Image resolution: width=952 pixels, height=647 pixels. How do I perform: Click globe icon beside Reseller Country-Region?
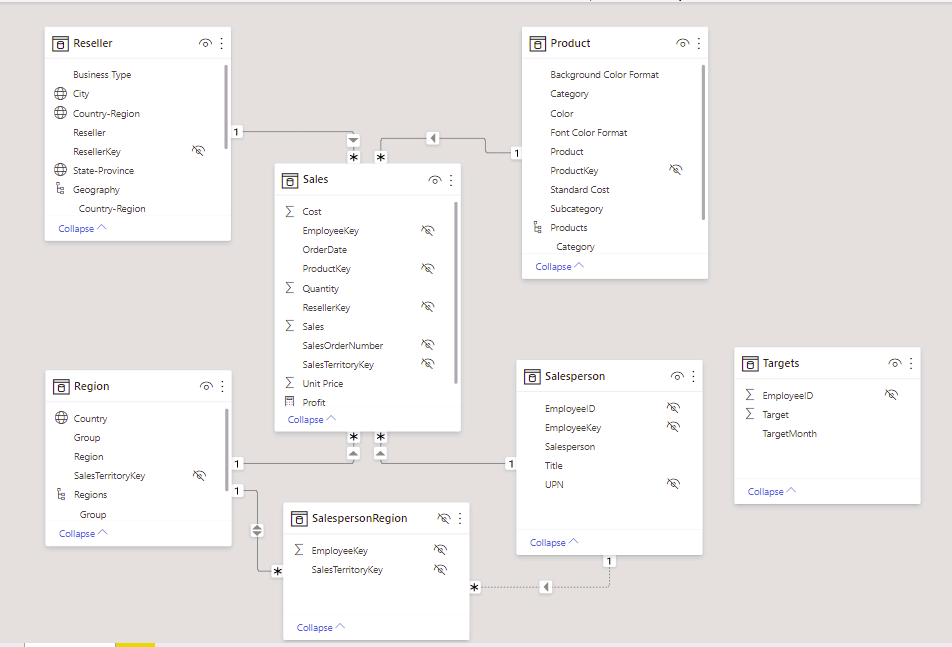pos(60,113)
